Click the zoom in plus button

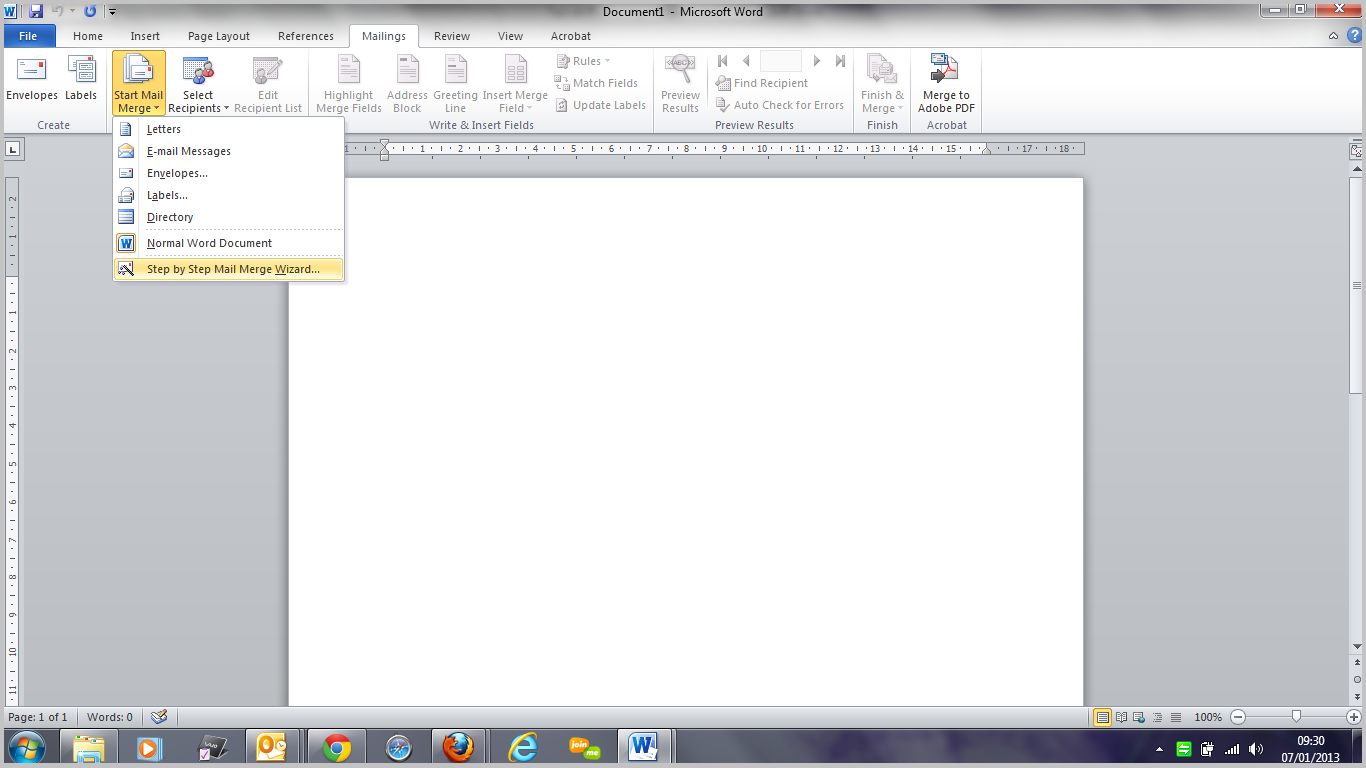[x=1354, y=717]
